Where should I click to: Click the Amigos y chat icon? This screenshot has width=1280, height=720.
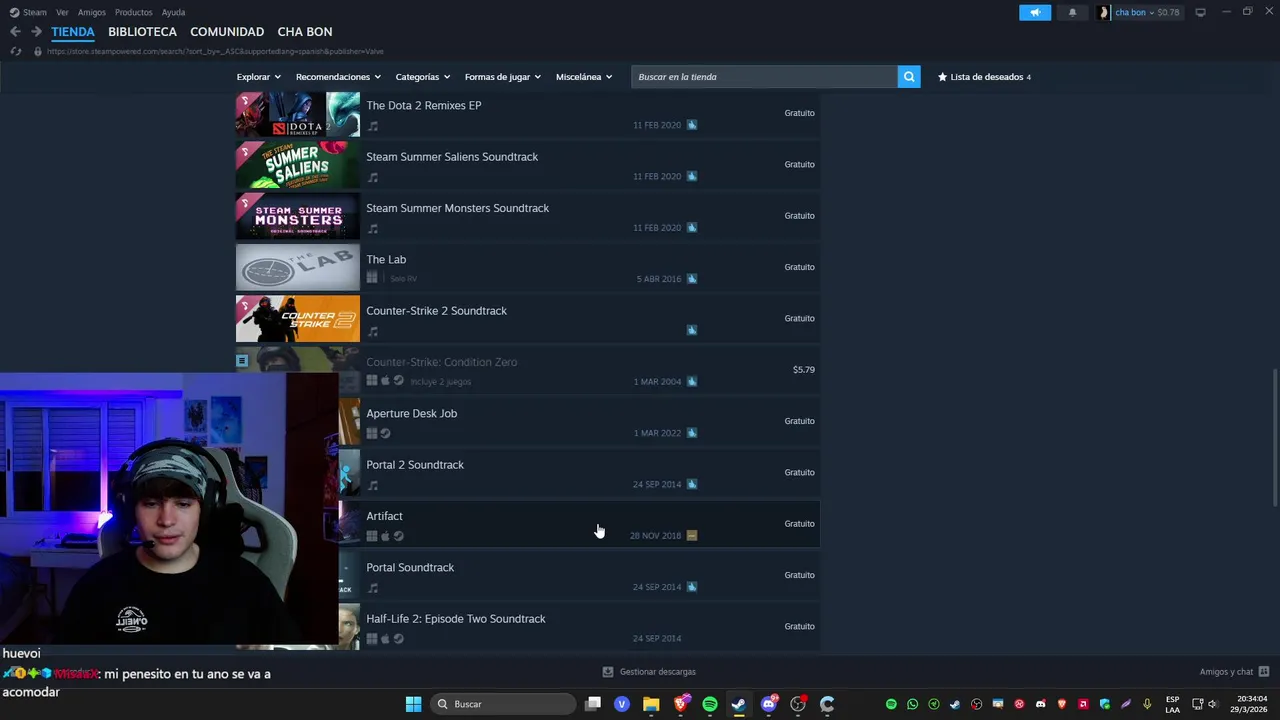click(x=1264, y=672)
